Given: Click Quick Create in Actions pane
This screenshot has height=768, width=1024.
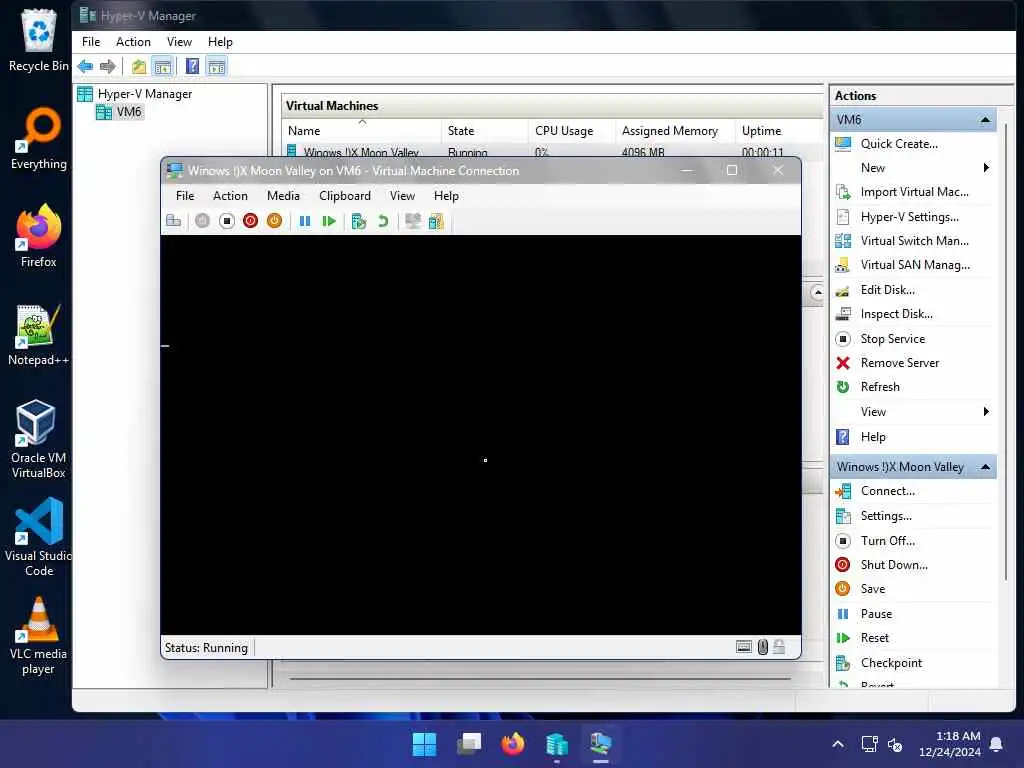Looking at the screenshot, I should [899, 144].
